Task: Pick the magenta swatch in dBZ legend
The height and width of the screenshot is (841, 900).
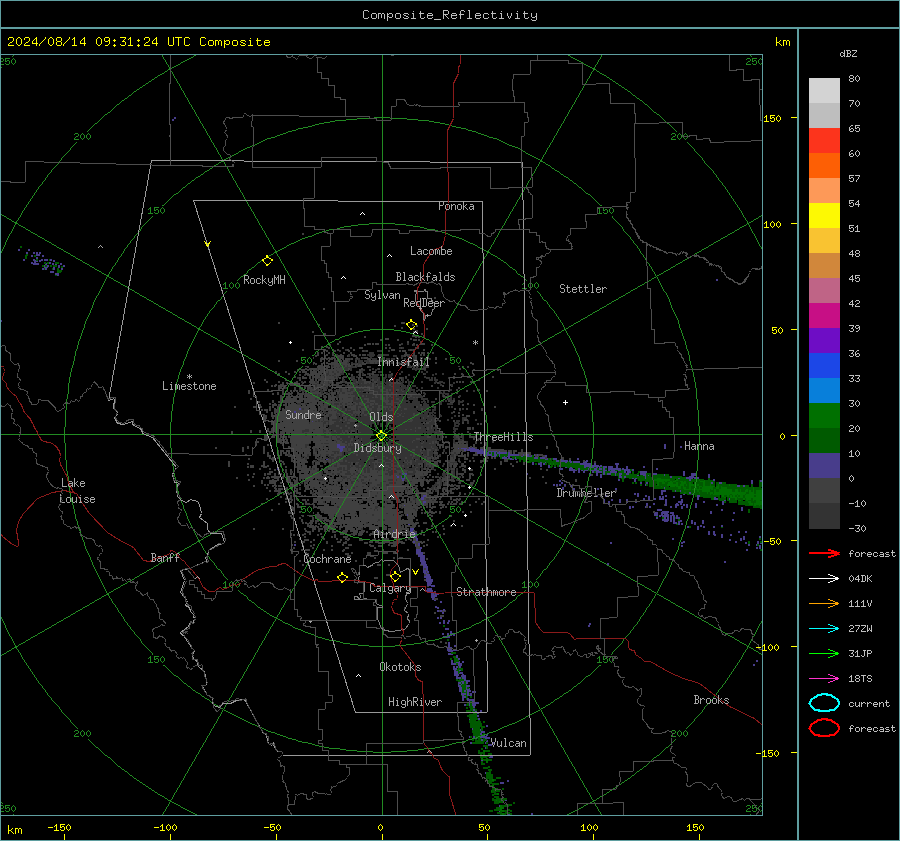Action: 824,316
